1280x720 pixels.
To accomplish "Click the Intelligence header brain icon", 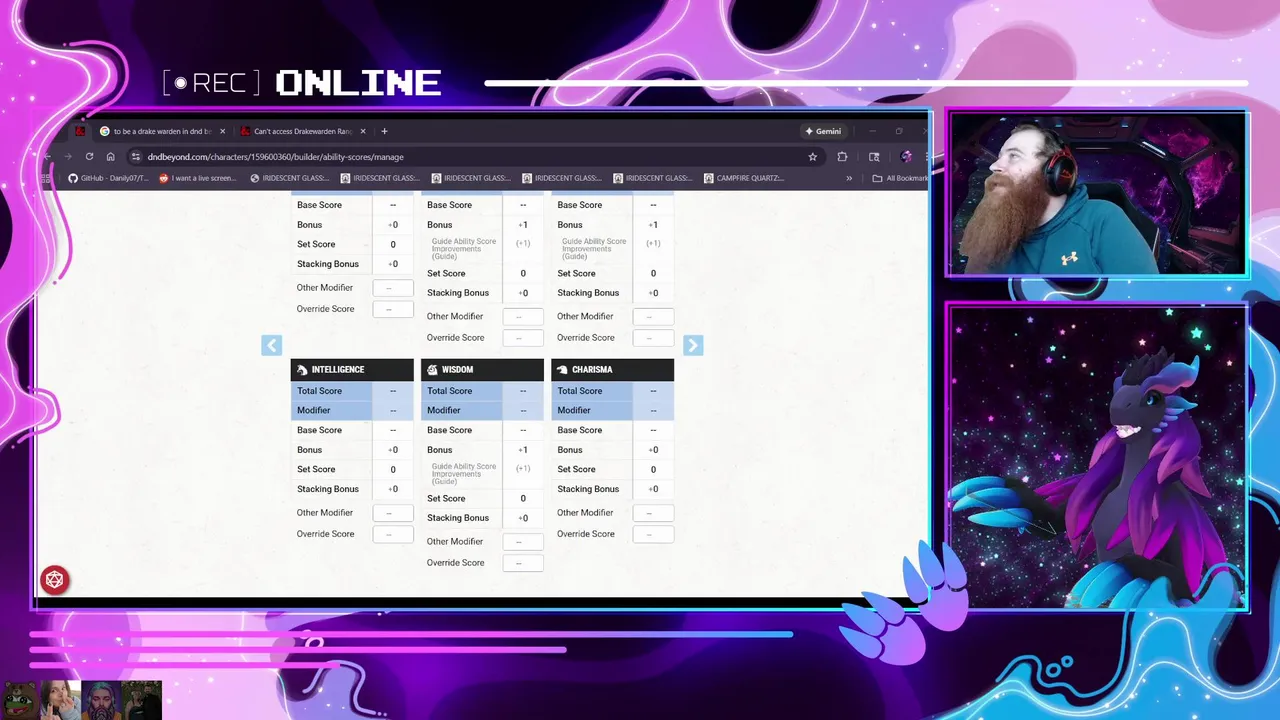I will pos(302,370).
